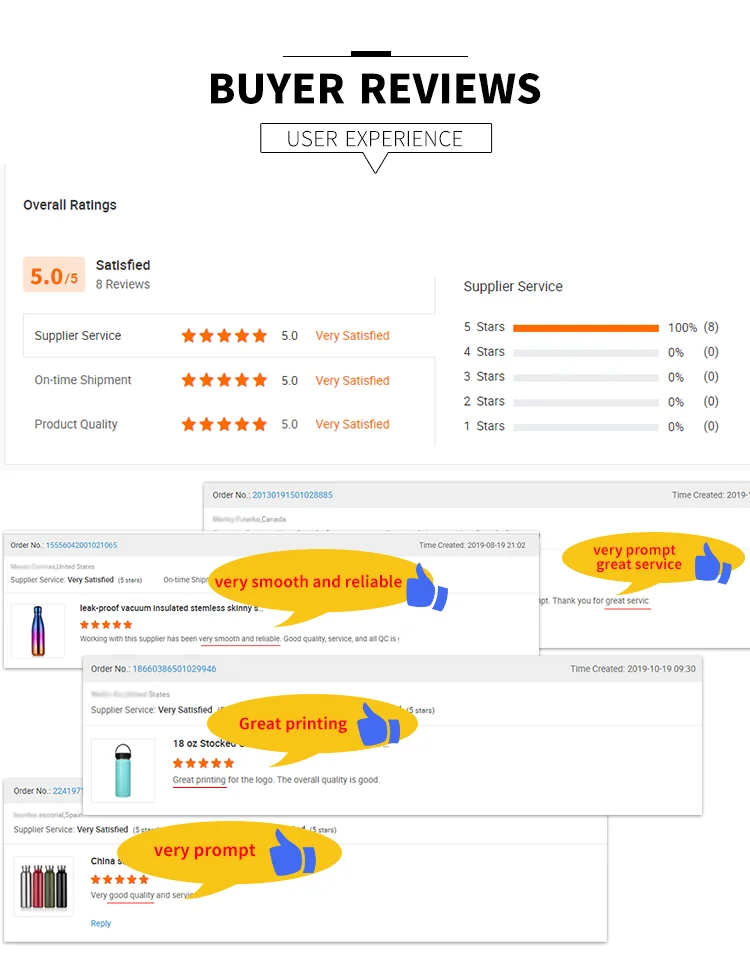Click the 5 Stars orange rating bar
The height and width of the screenshot is (960, 750).
pyautogui.click(x=585, y=327)
